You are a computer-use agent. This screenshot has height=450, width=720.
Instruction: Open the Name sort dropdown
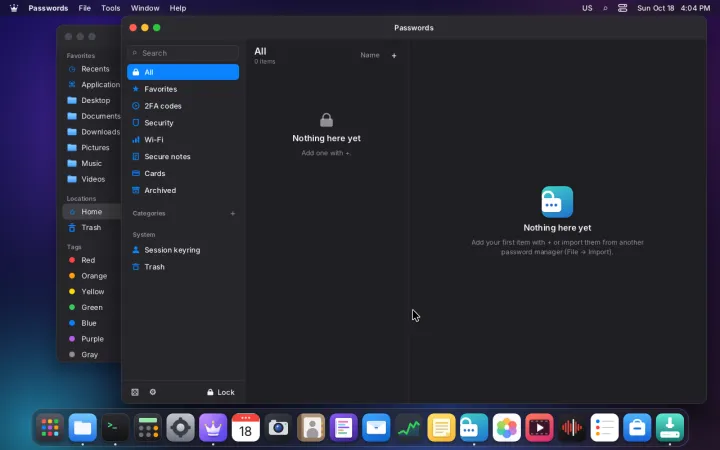(x=370, y=55)
